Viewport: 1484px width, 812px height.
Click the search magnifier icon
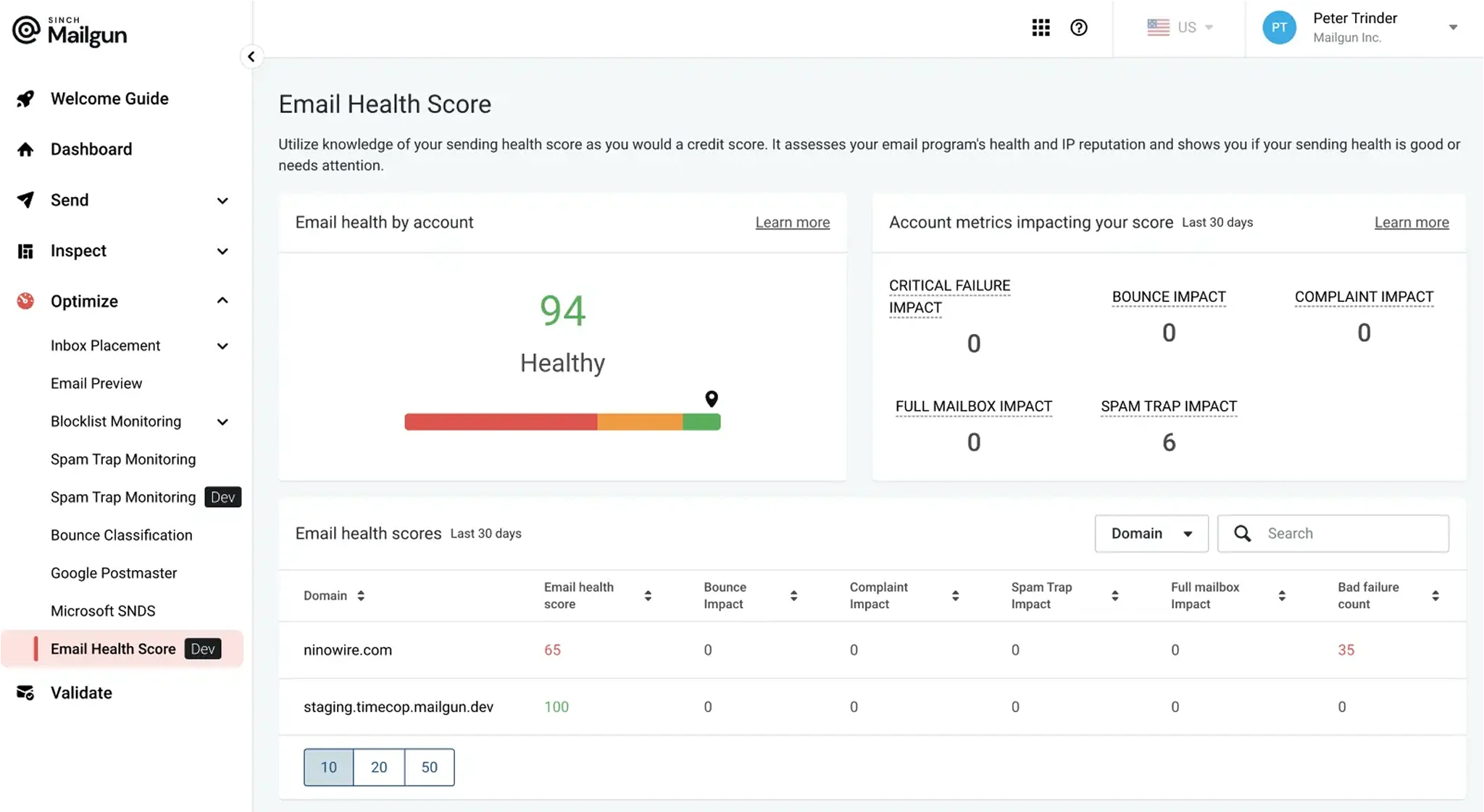click(1242, 534)
